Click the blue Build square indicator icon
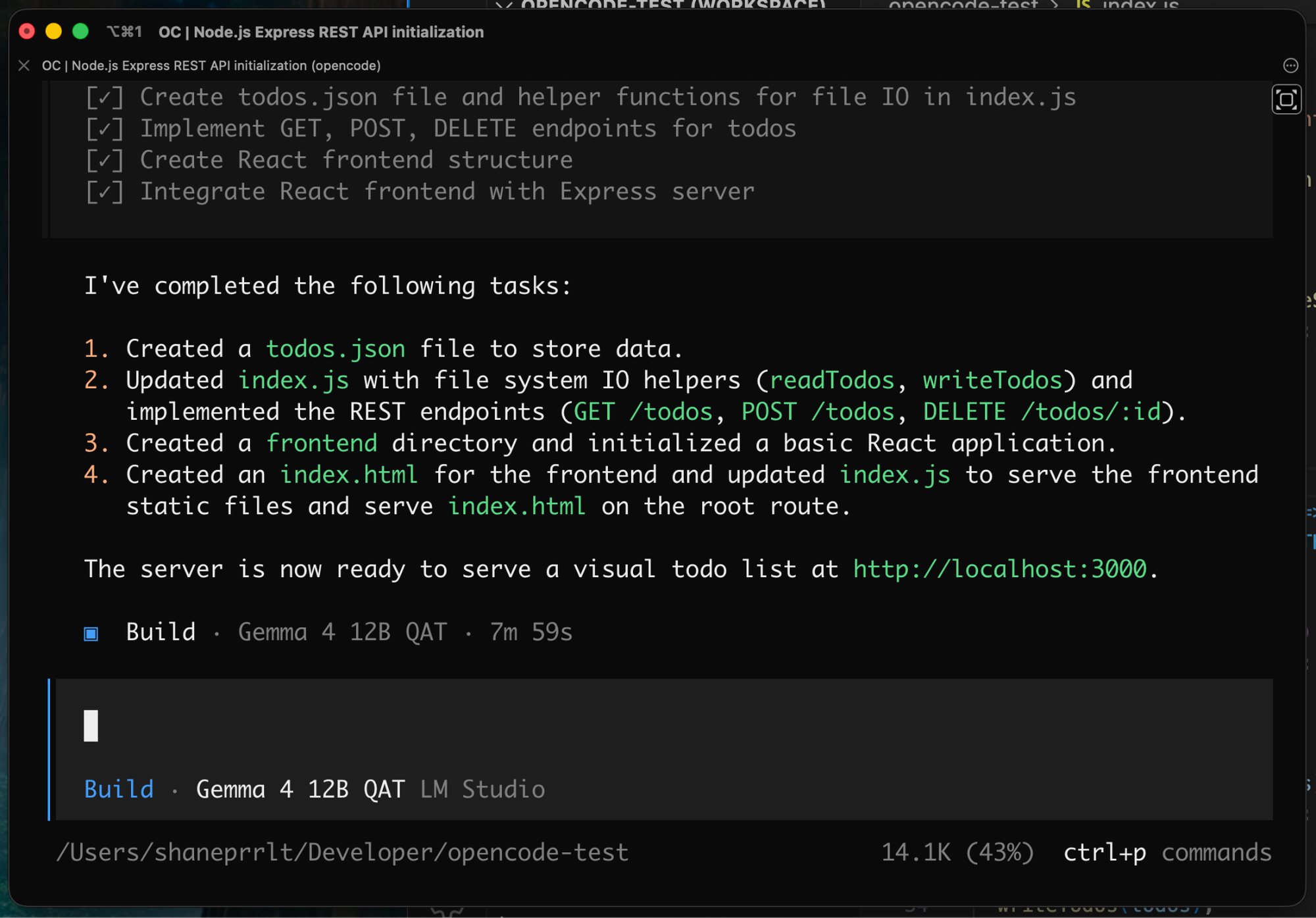 pos(91,633)
